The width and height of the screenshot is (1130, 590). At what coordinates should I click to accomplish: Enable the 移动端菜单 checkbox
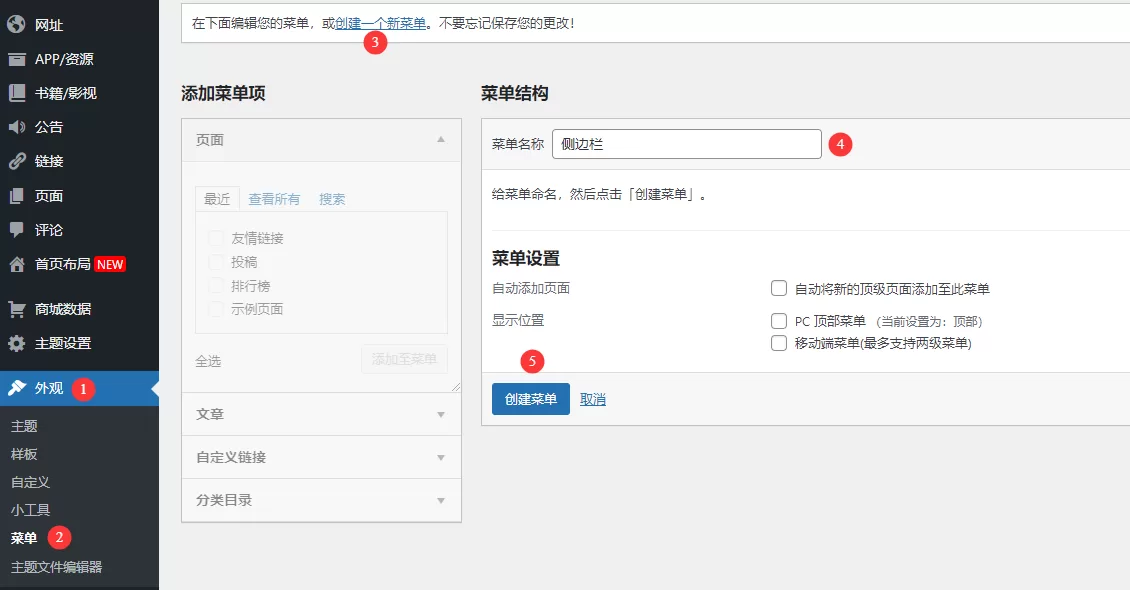(778, 343)
